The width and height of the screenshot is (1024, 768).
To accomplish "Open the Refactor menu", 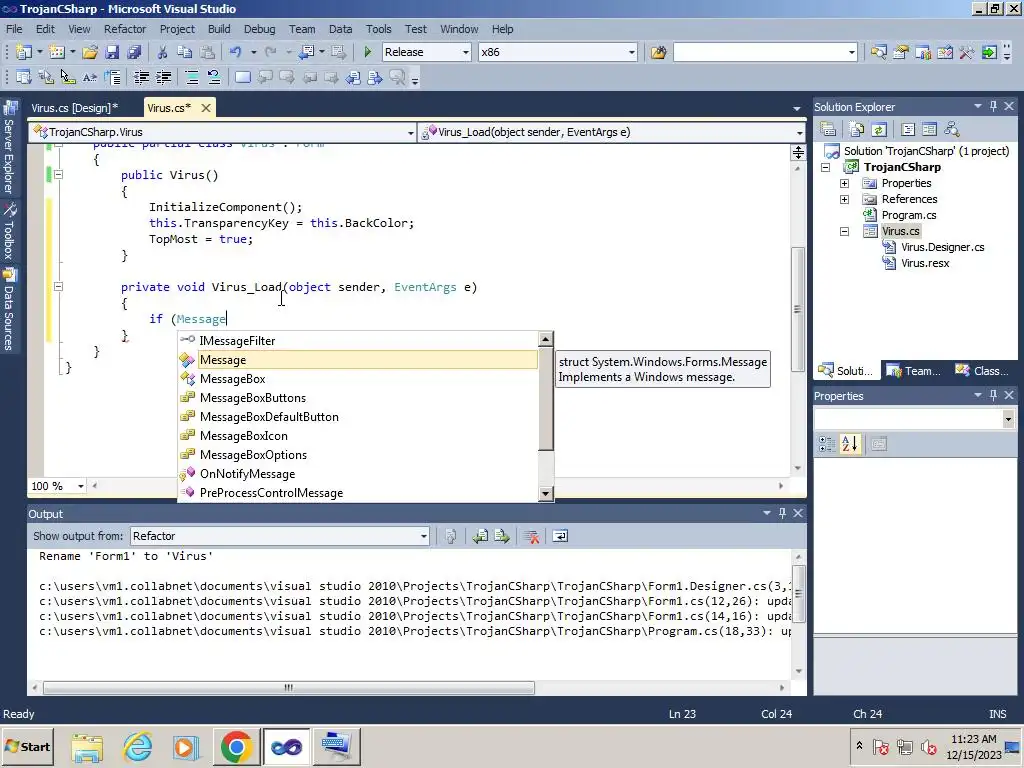I will 125,29.
